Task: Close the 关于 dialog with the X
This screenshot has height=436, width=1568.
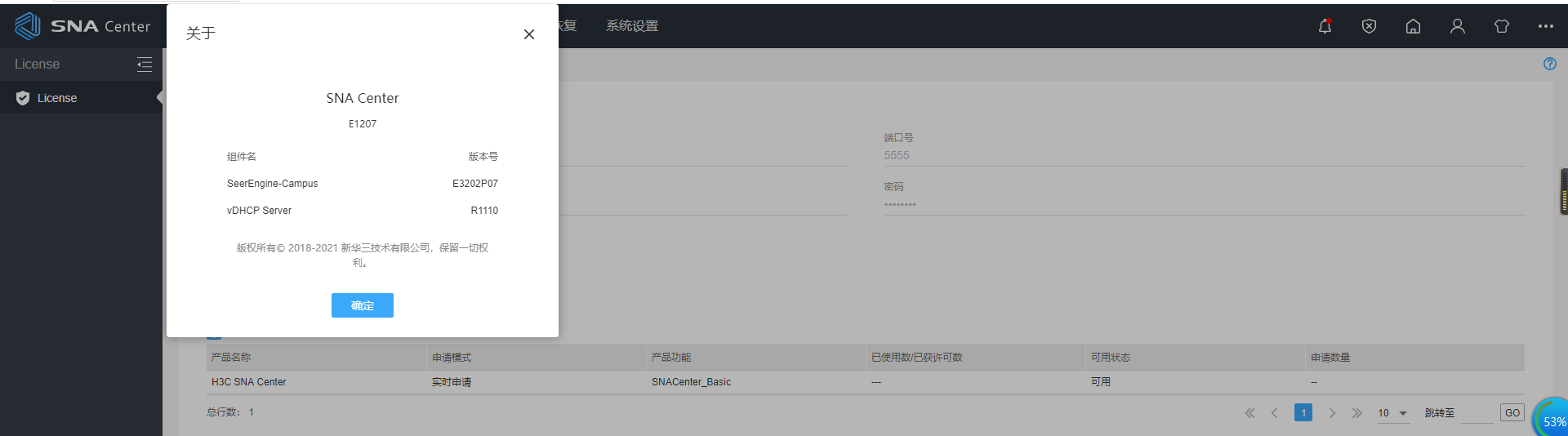Action: 529,34
